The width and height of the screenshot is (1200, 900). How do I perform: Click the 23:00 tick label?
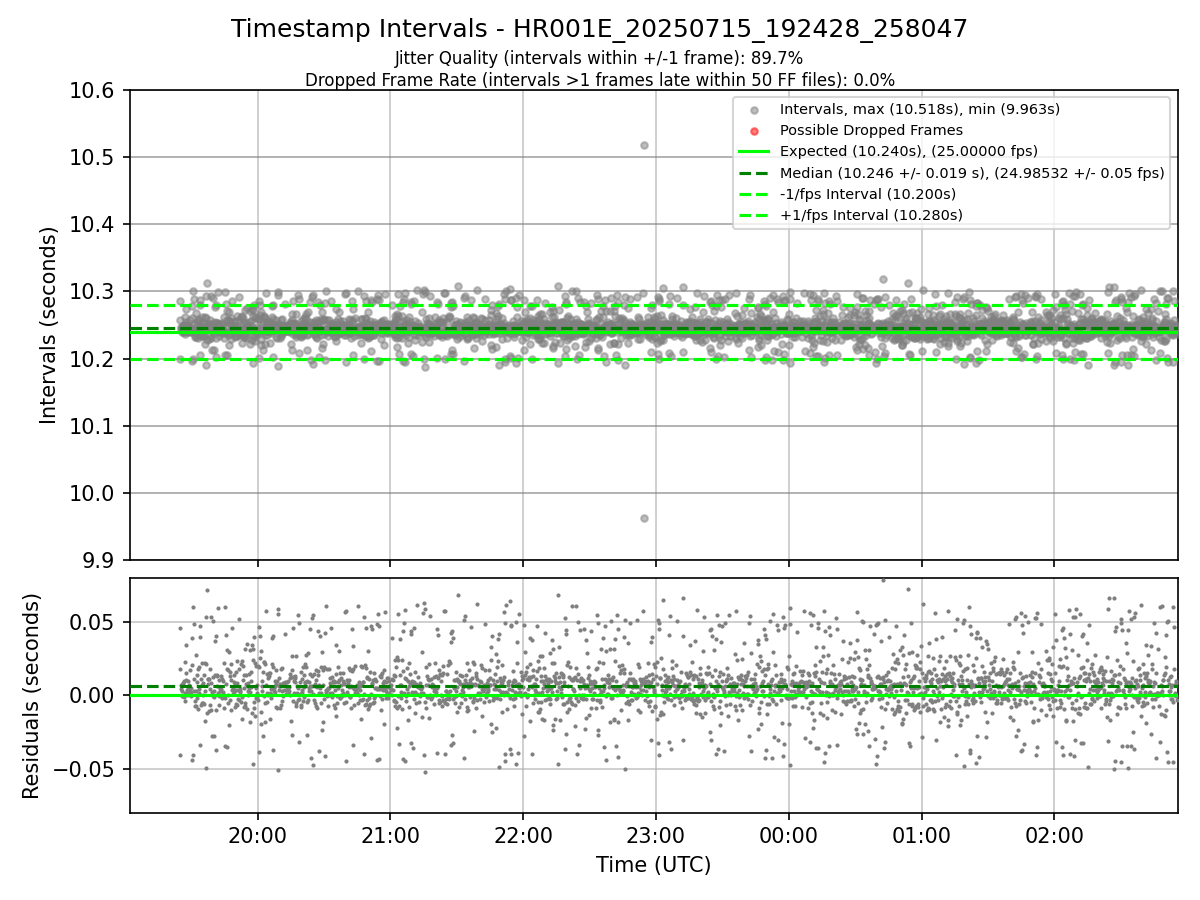coord(655,835)
